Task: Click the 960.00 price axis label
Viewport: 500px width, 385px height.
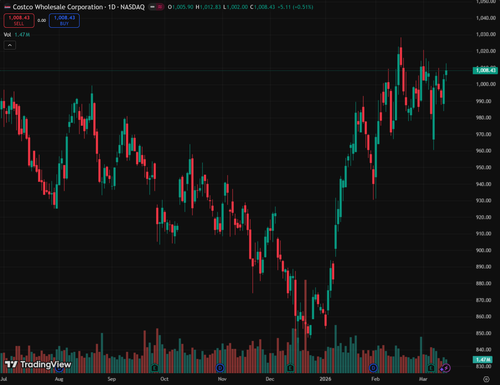Action: [484, 151]
